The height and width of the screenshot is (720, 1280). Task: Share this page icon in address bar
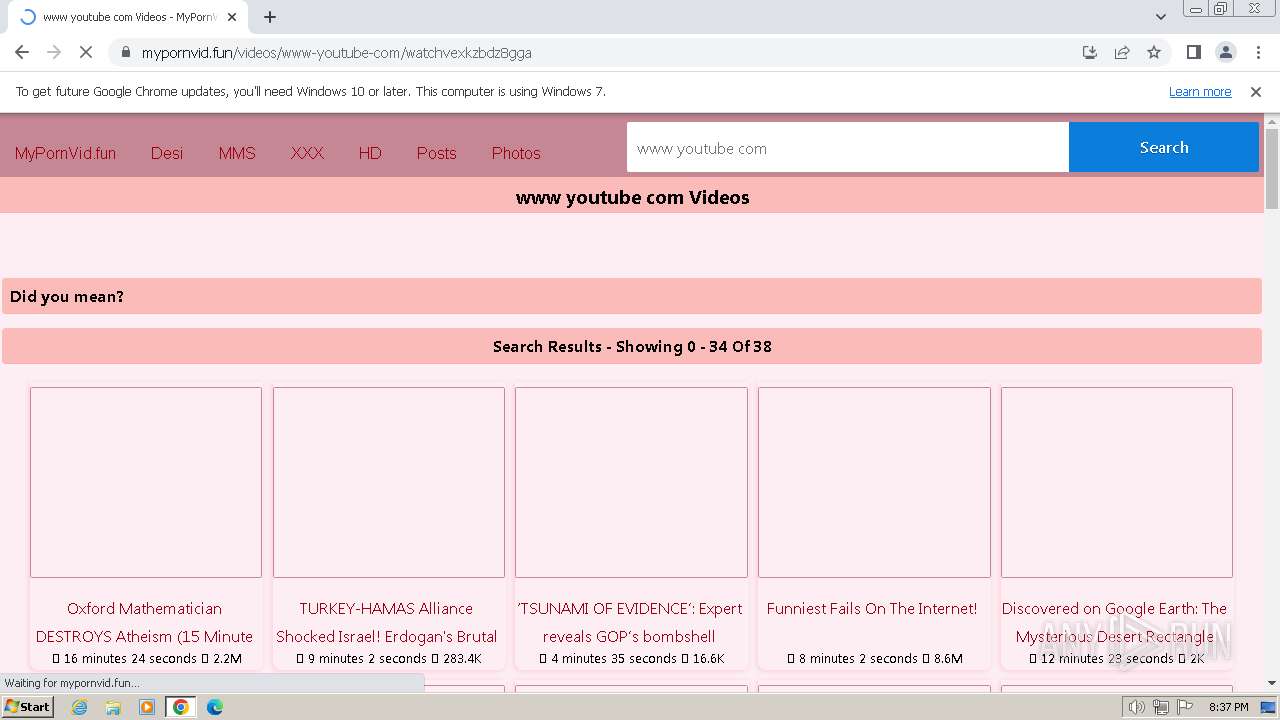click(x=1122, y=52)
